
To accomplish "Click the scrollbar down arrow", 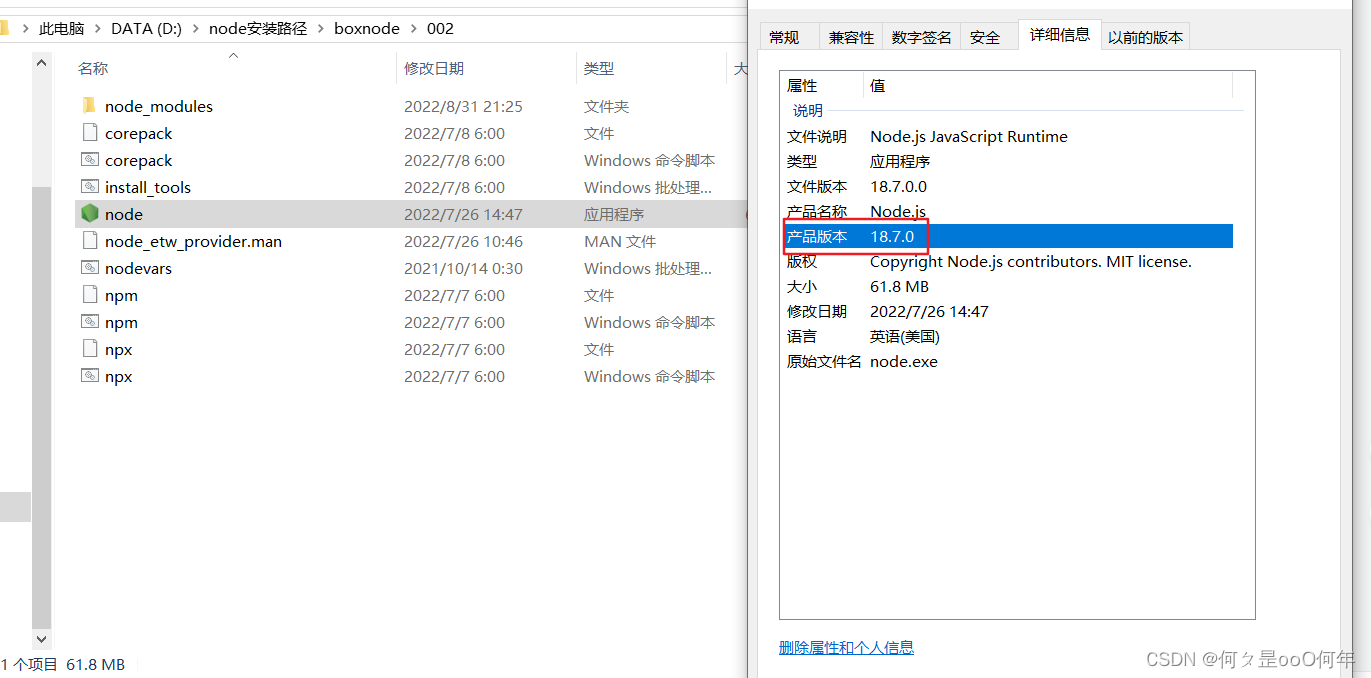I will [41, 639].
